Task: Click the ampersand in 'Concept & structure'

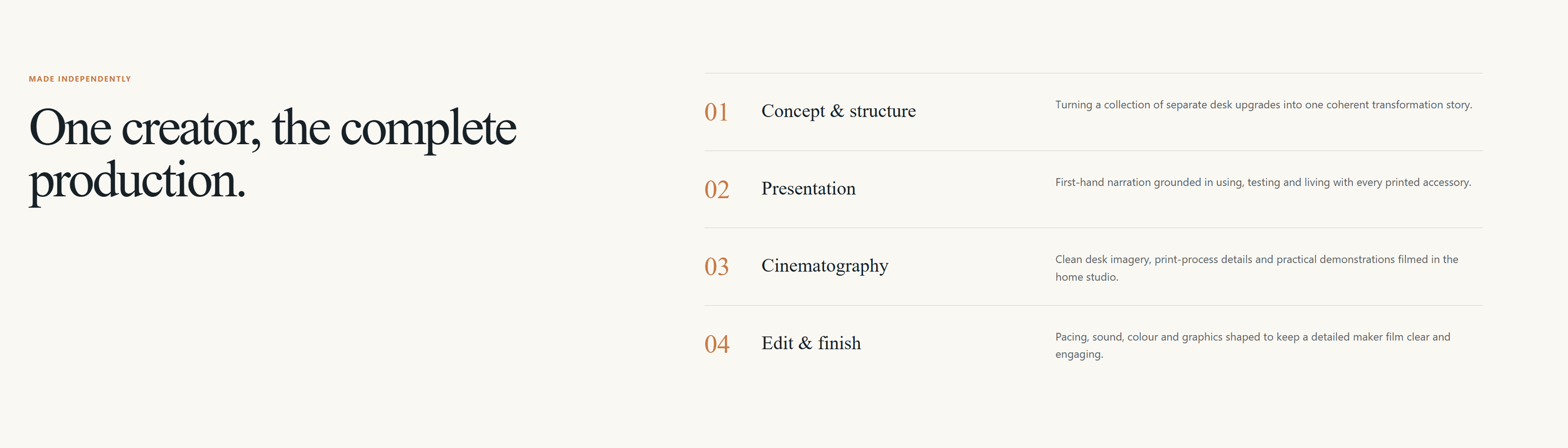Action: tap(837, 111)
